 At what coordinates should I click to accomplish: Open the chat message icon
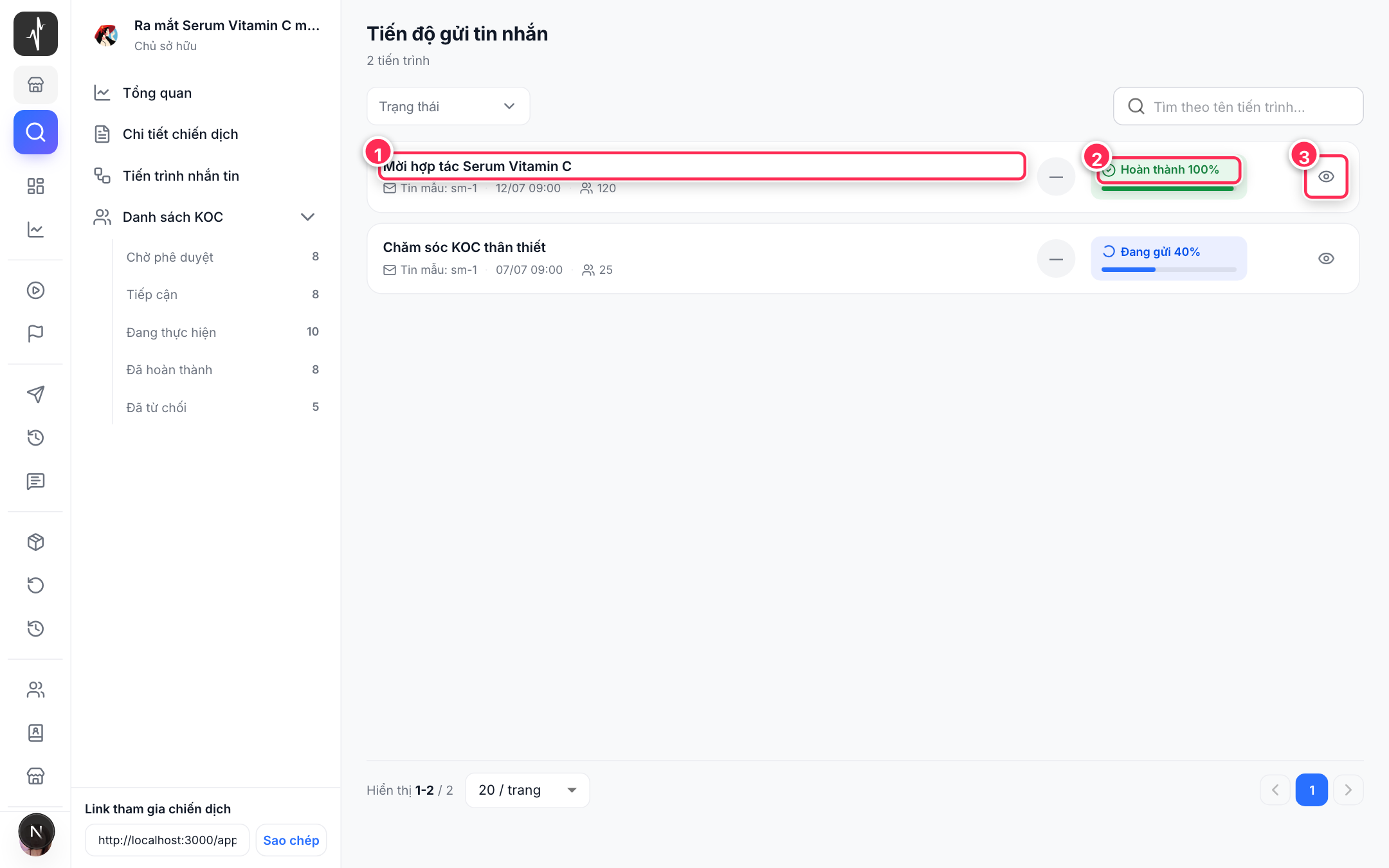pos(35,481)
